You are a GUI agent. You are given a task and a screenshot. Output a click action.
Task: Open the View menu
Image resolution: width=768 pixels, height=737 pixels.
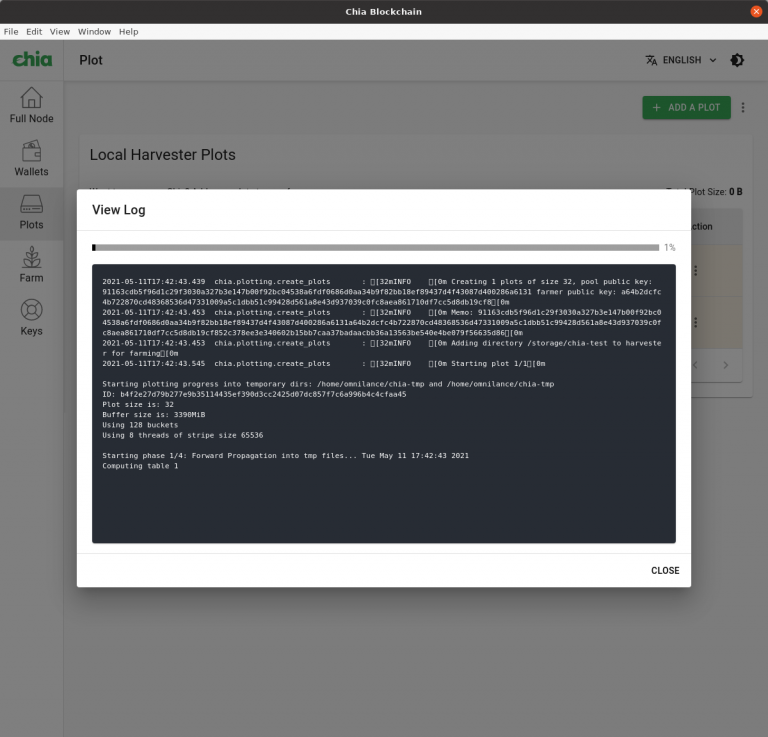coord(60,32)
